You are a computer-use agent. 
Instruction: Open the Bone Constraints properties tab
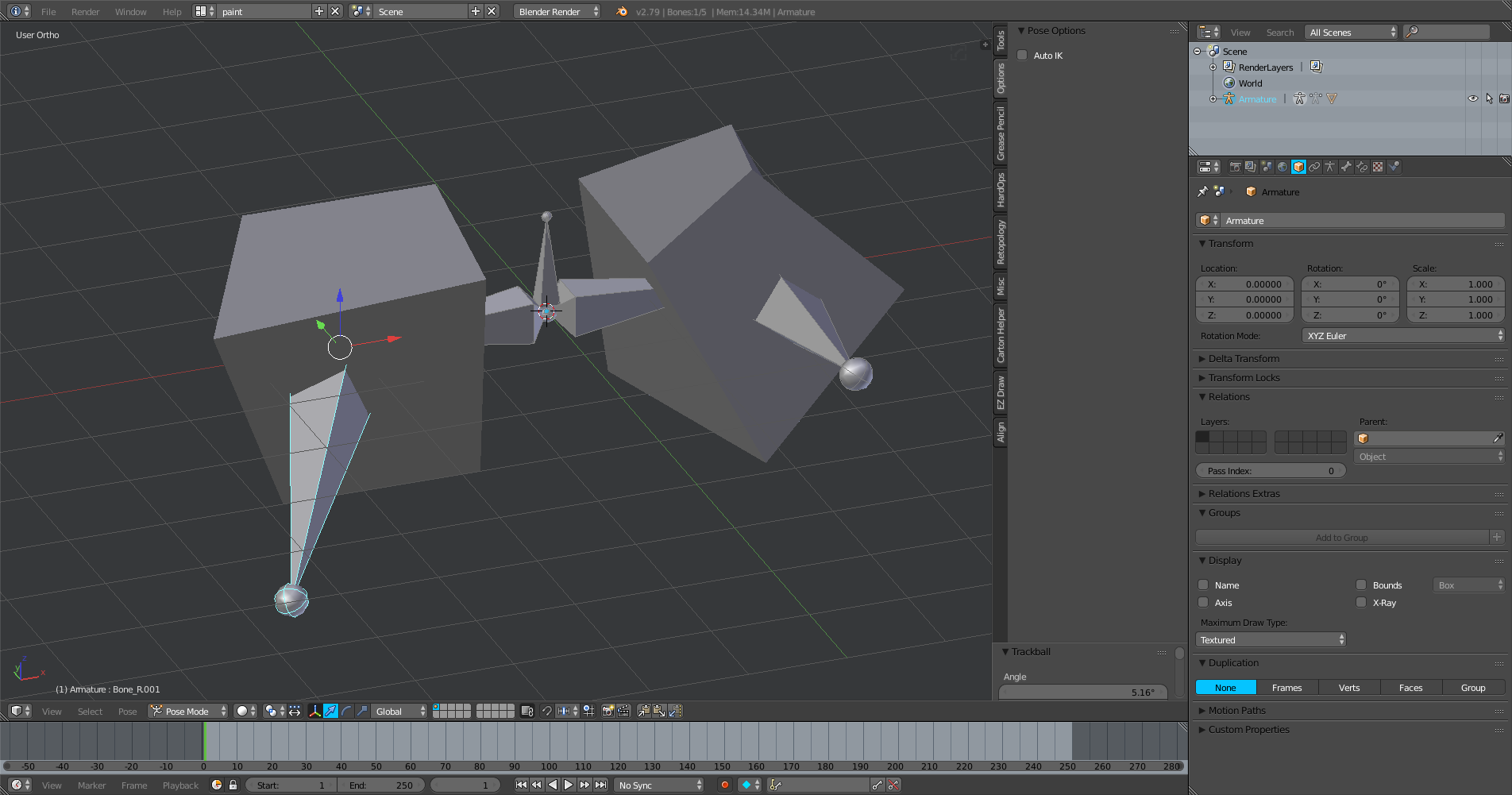1362,167
